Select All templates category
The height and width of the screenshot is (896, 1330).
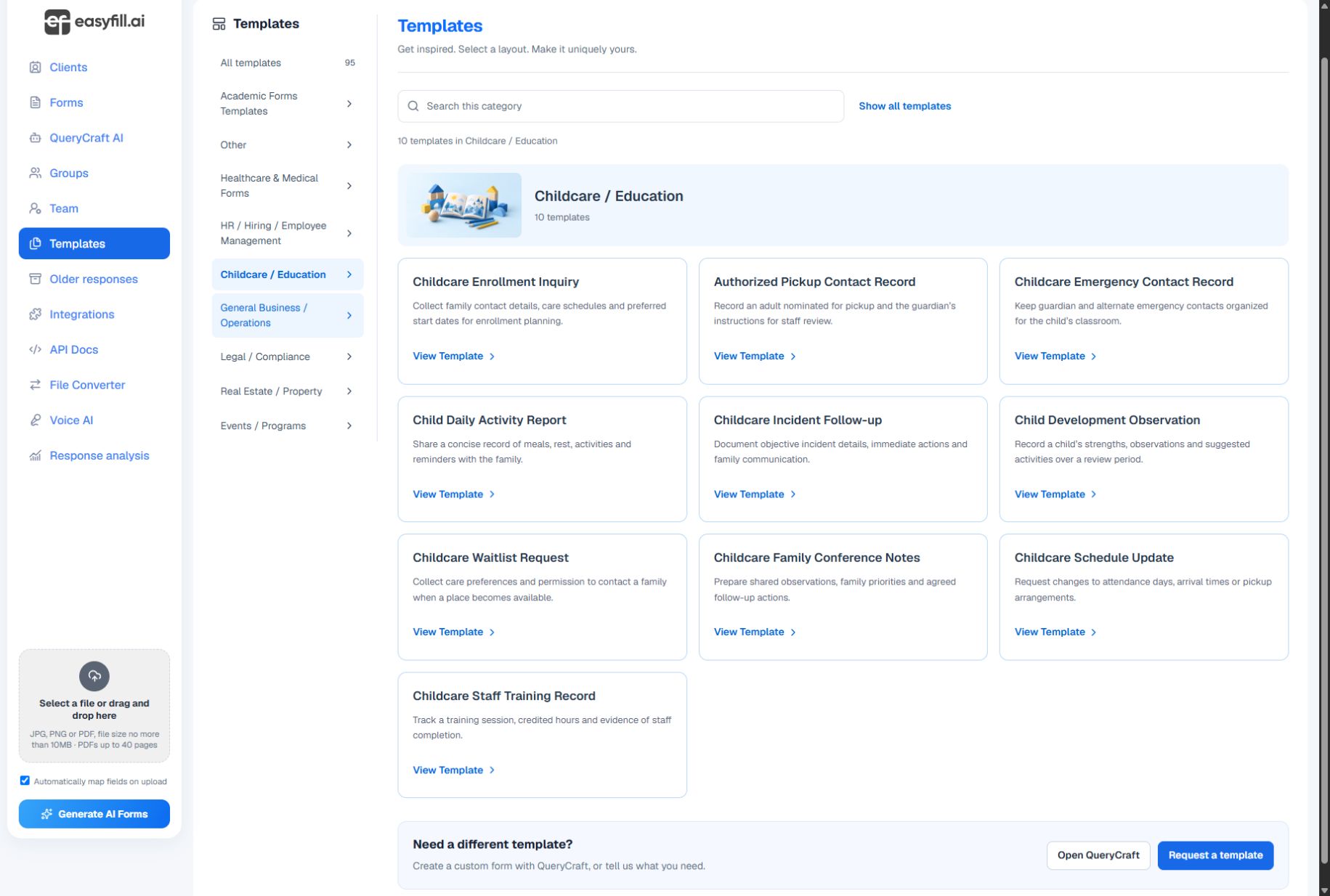point(288,63)
